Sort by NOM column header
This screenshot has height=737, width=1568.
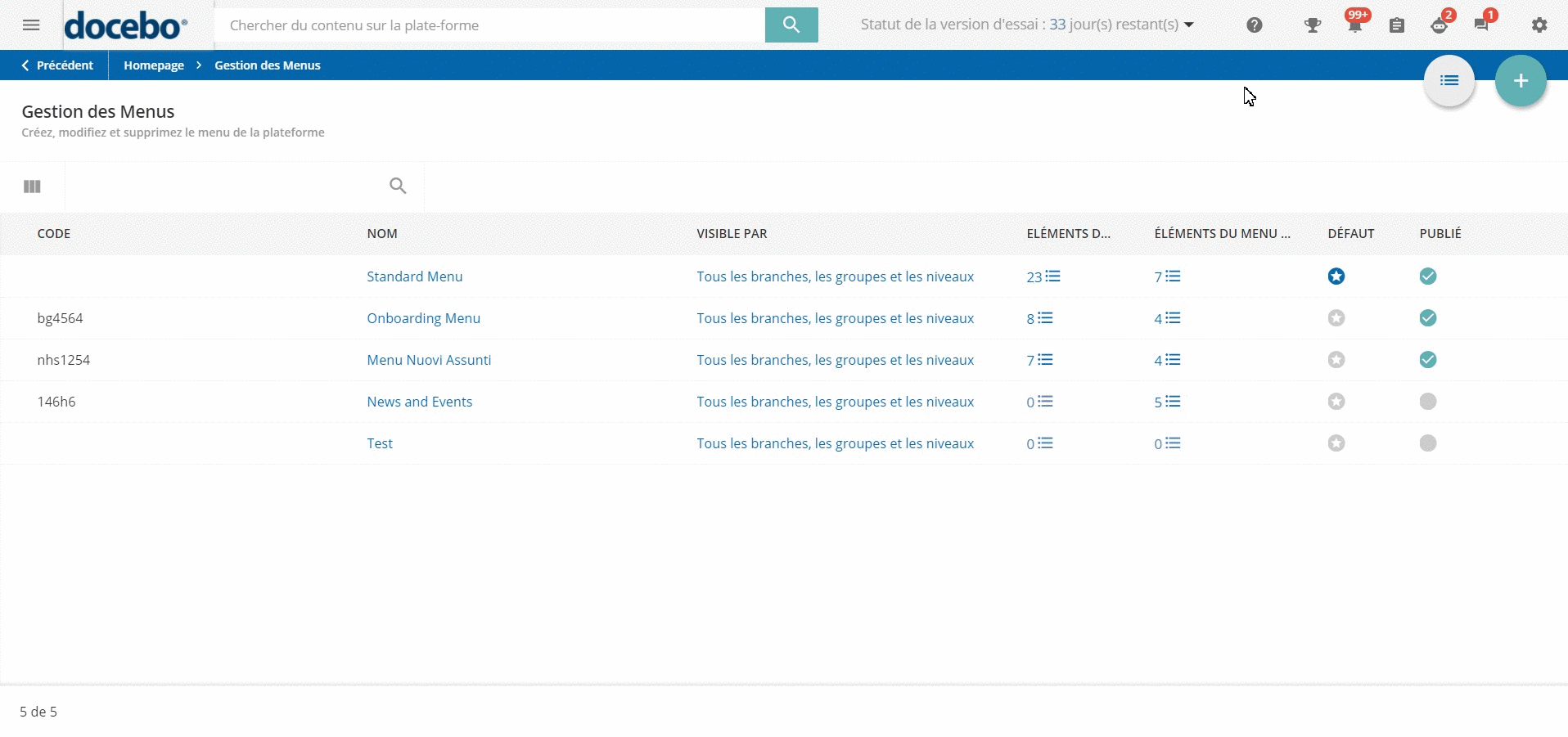382,234
